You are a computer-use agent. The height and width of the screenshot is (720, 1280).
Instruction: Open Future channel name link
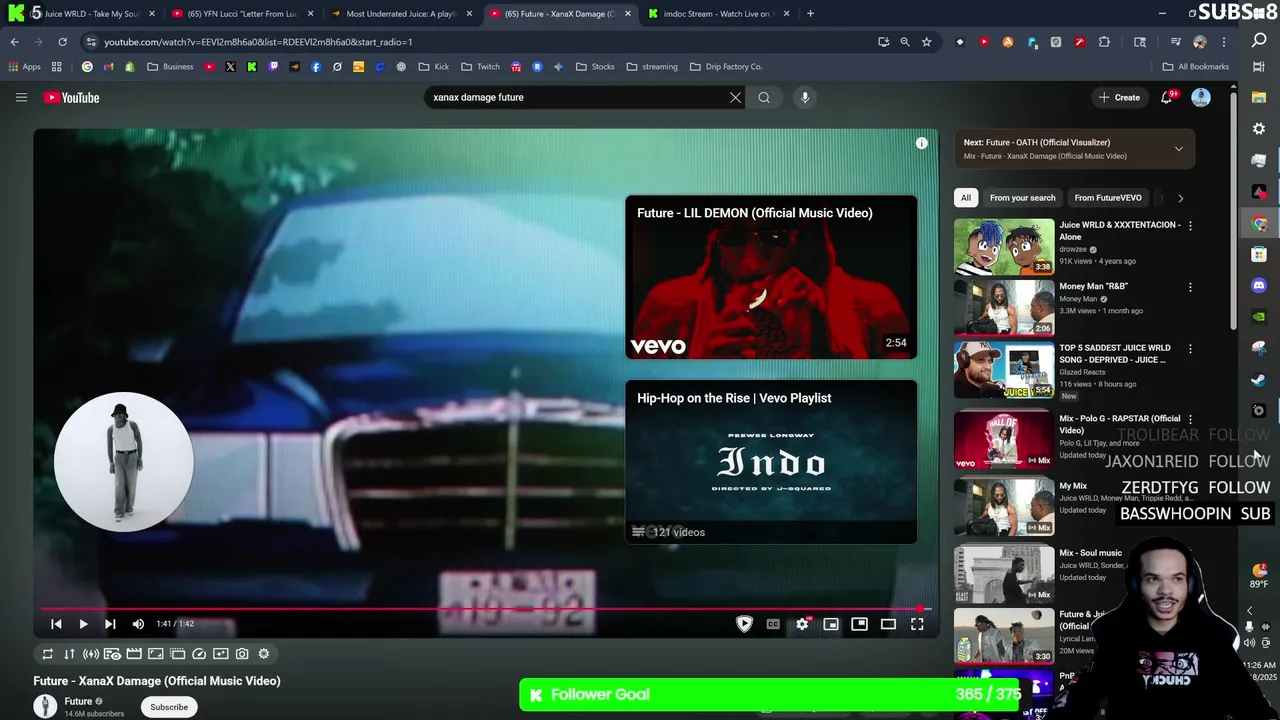(78, 701)
